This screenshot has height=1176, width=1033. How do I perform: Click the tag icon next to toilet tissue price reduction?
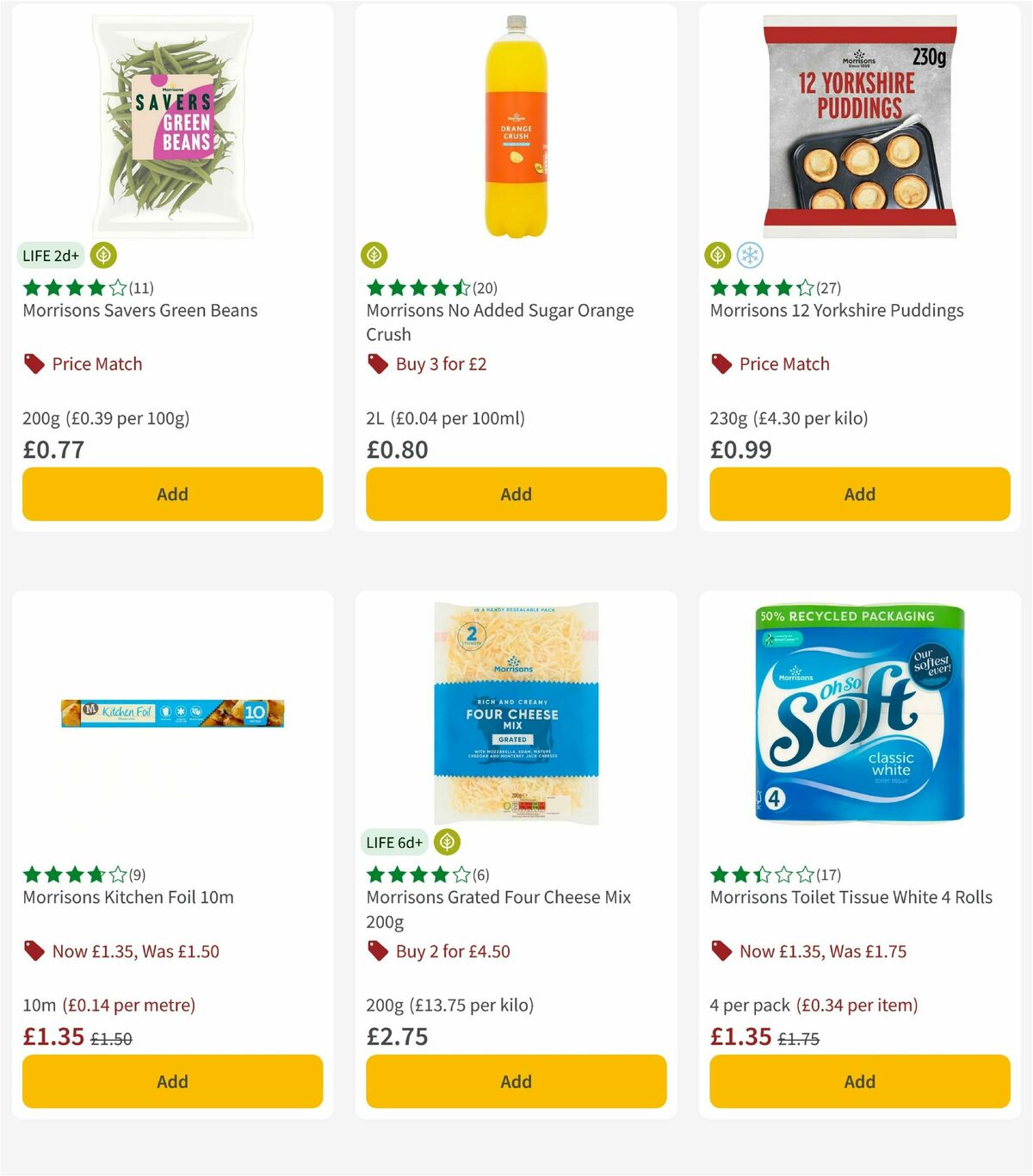point(721,950)
